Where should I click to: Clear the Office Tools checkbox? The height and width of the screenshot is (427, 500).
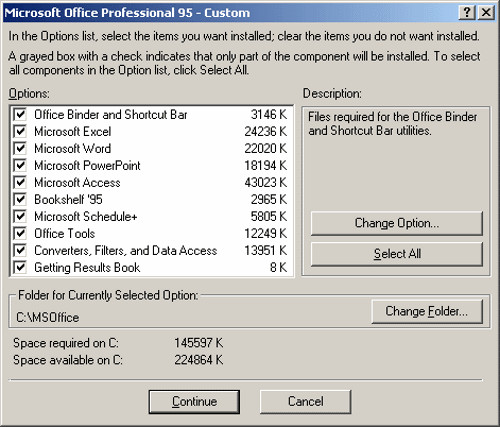20,233
